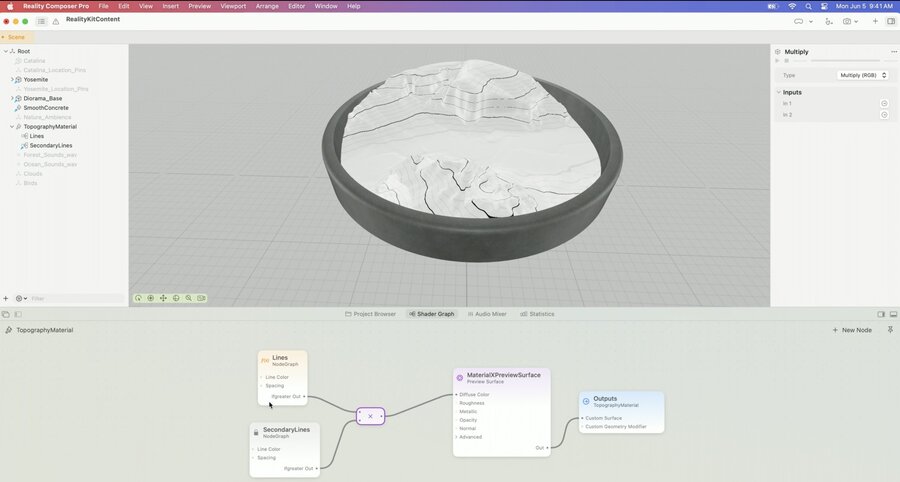This screenshot has height=482, width=900.
Task: Collapse the Inputs section in inspector
Action: [x=779, y=92]
